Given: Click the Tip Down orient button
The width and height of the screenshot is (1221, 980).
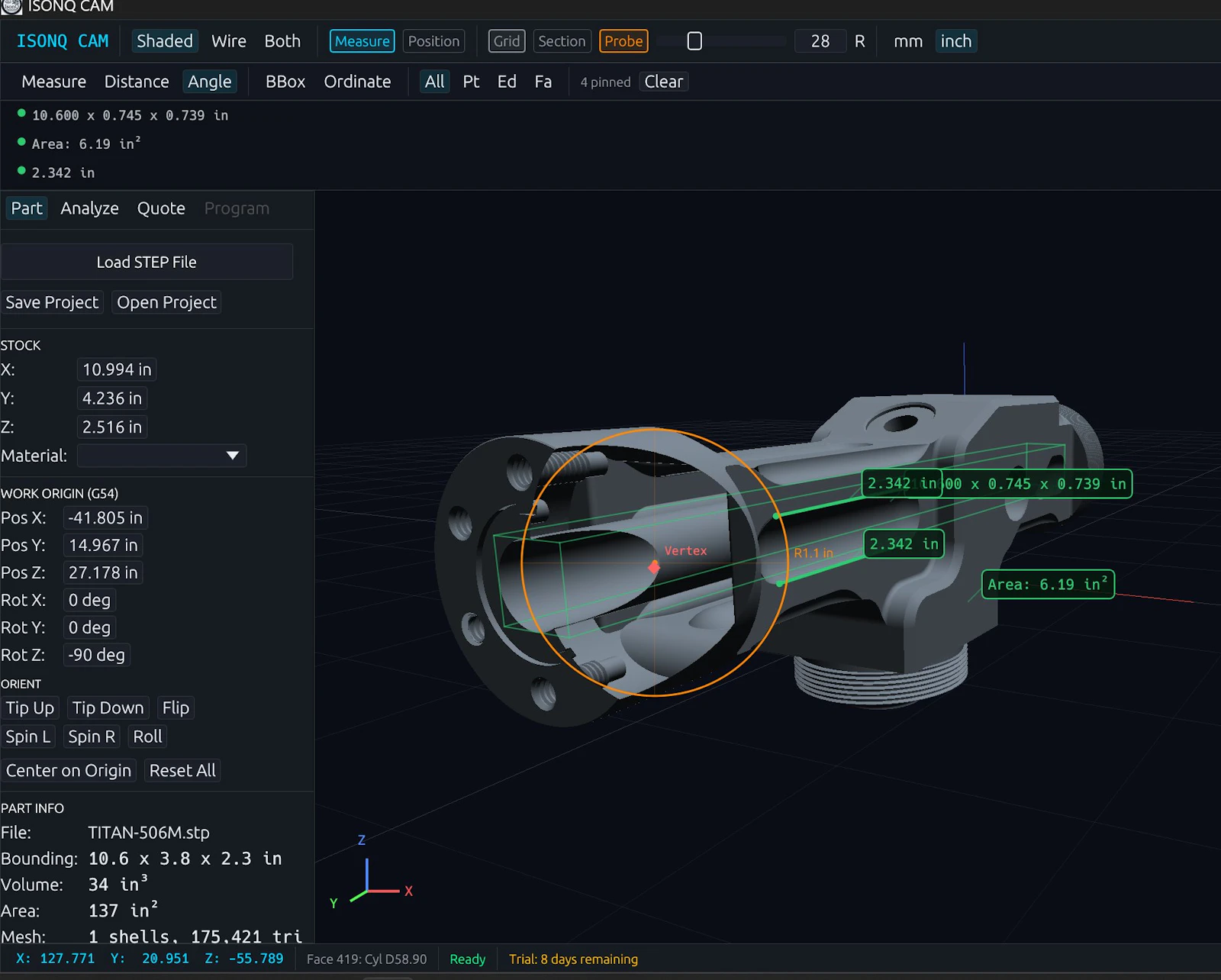Looking at the screenshot, I should click(108, 708).
